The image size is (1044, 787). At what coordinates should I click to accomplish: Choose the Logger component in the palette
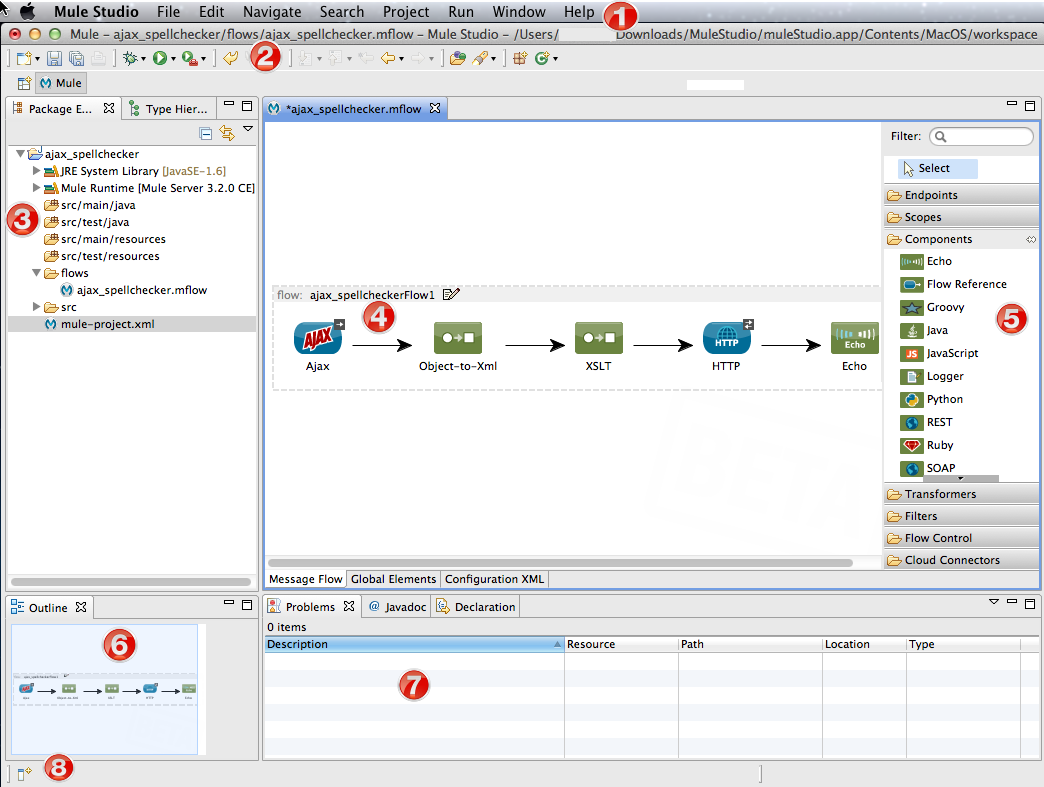[944, 376]
